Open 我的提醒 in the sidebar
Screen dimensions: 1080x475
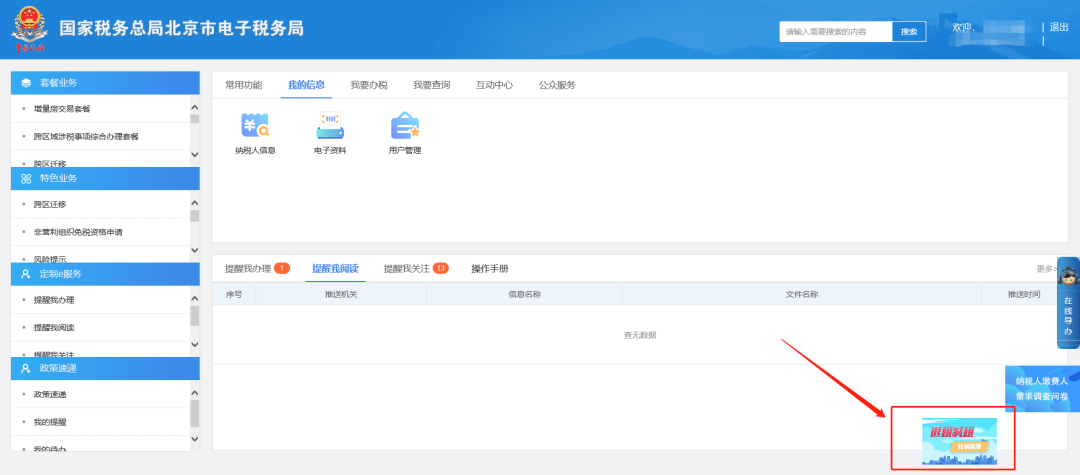point(50,421)
